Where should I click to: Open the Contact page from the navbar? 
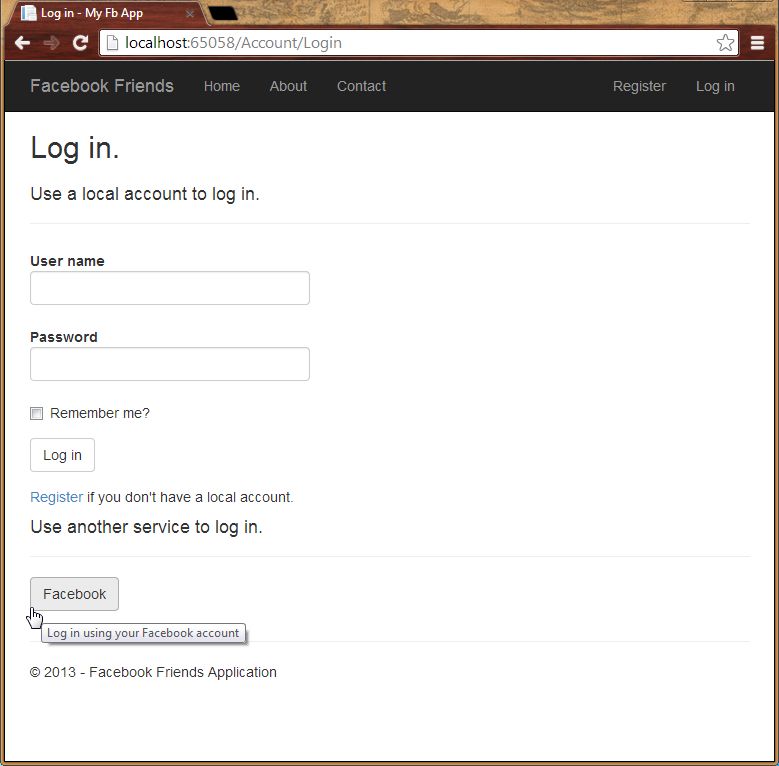(361, 86)
